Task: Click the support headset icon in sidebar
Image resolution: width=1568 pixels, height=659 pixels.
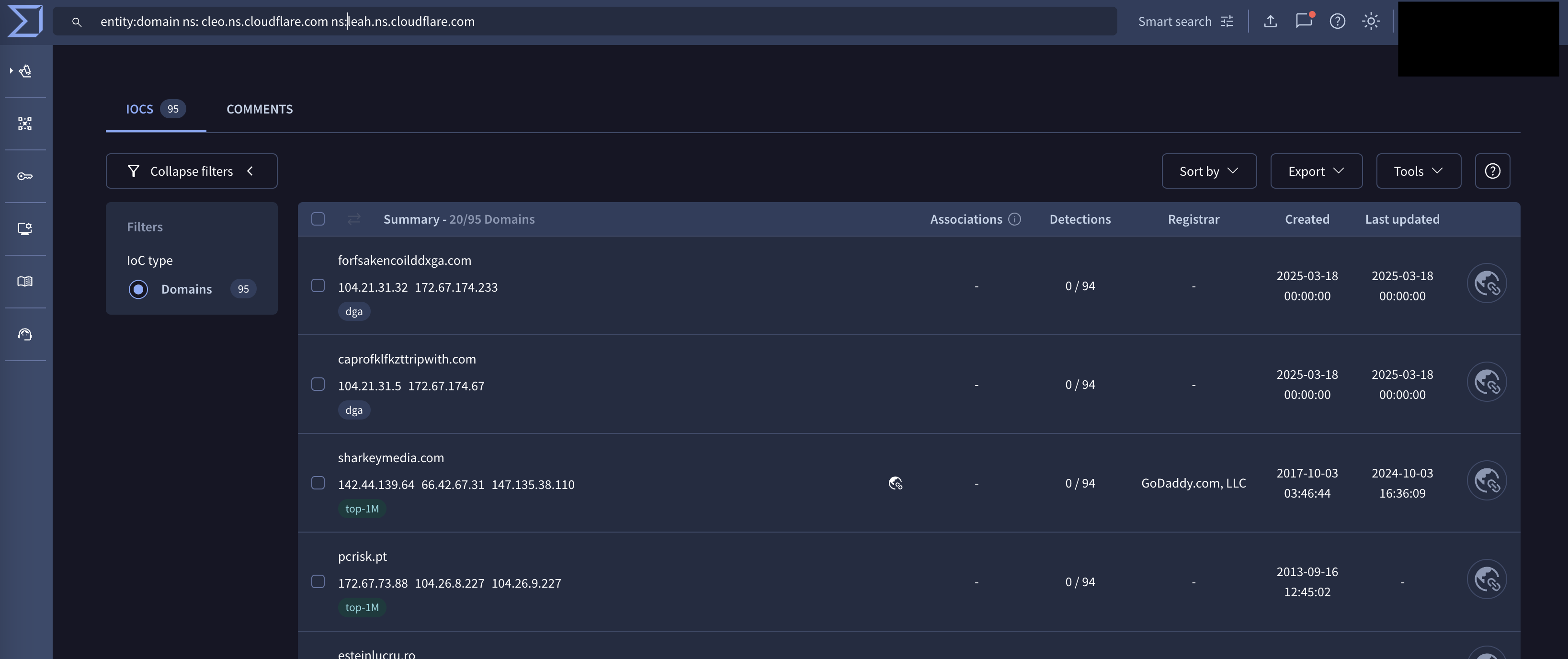Action: [x=25, y=334]
